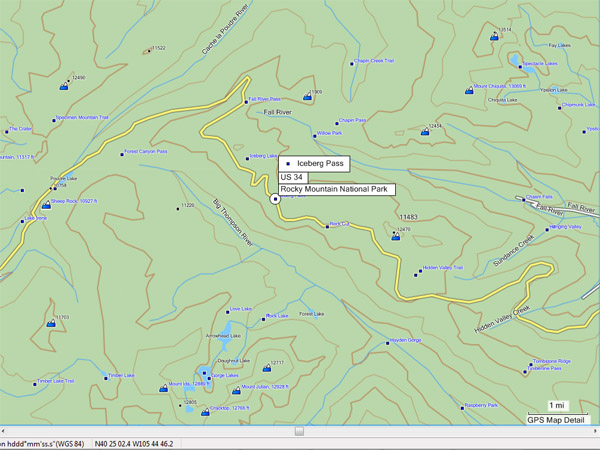The image size is (600, 450).
Task: Click the GPS Map Detail label
Action: [x=556, y=420]
